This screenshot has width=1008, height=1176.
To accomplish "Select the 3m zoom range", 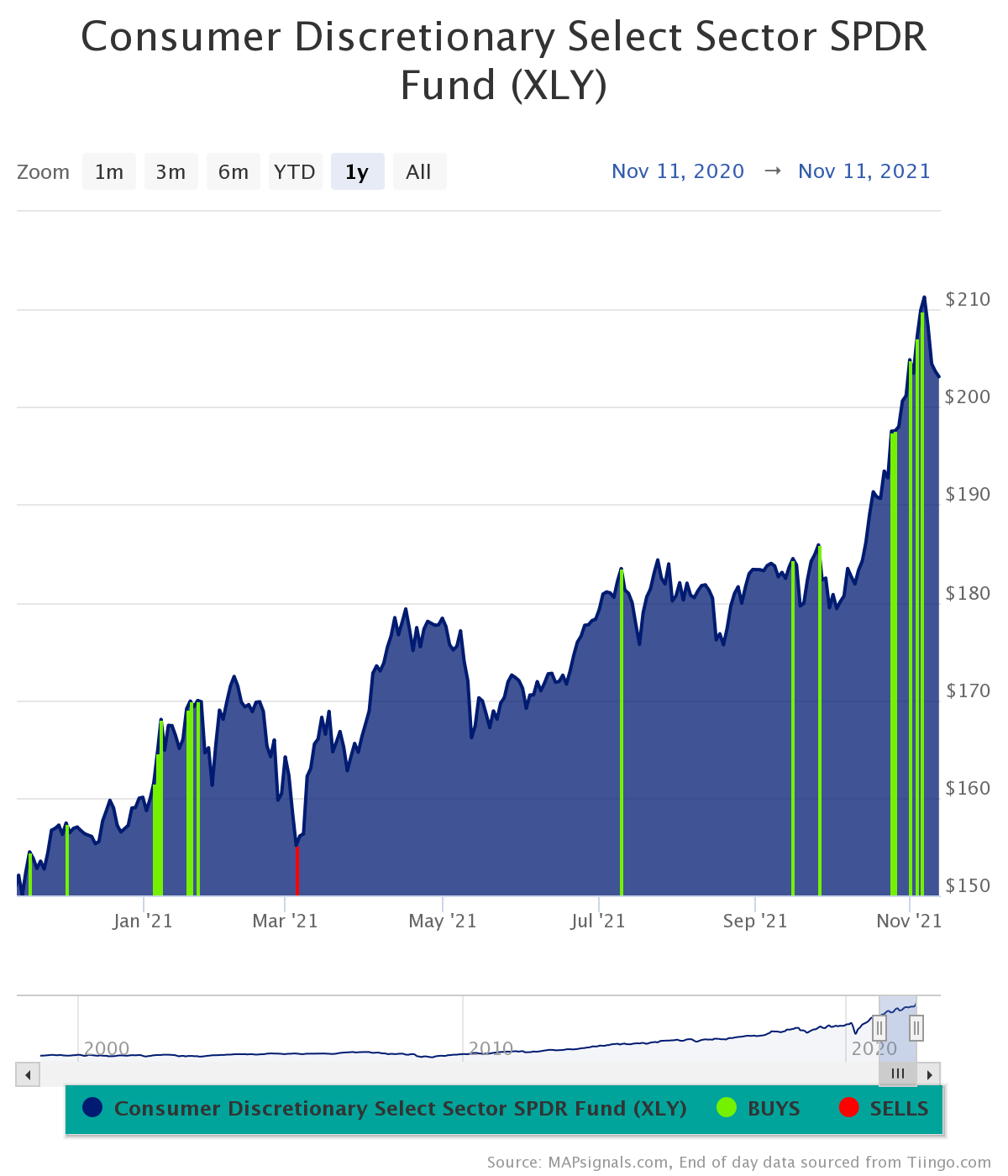I will (x=171, y=171).
